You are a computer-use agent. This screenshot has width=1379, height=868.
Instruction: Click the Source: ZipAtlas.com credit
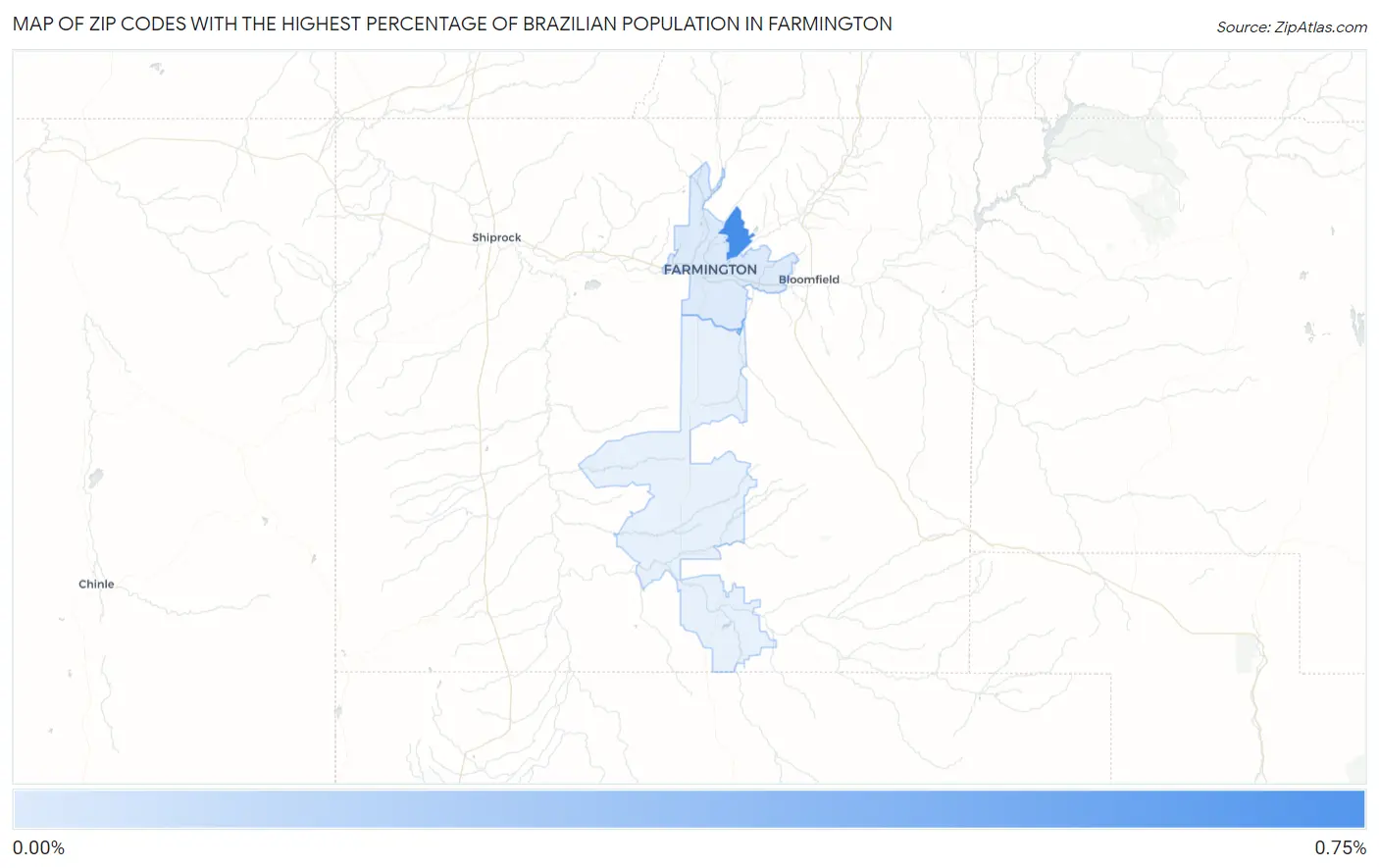coord(1292,27)
